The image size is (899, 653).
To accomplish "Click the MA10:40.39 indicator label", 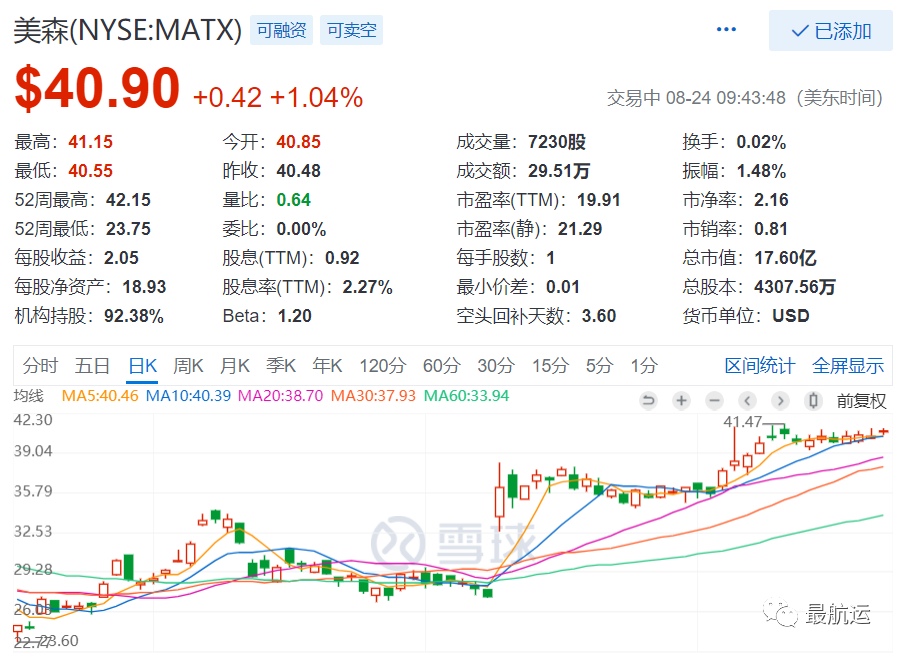I will point(188,396).
